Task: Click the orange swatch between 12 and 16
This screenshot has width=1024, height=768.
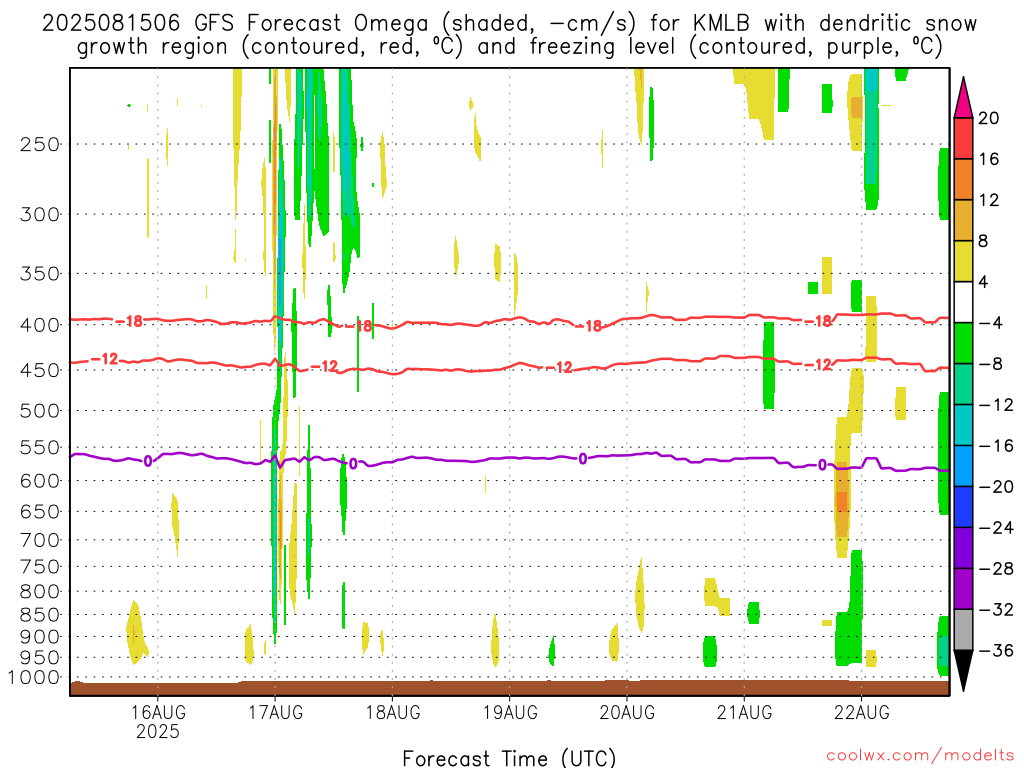Action: pyautogui.click(x=963, y=180)
